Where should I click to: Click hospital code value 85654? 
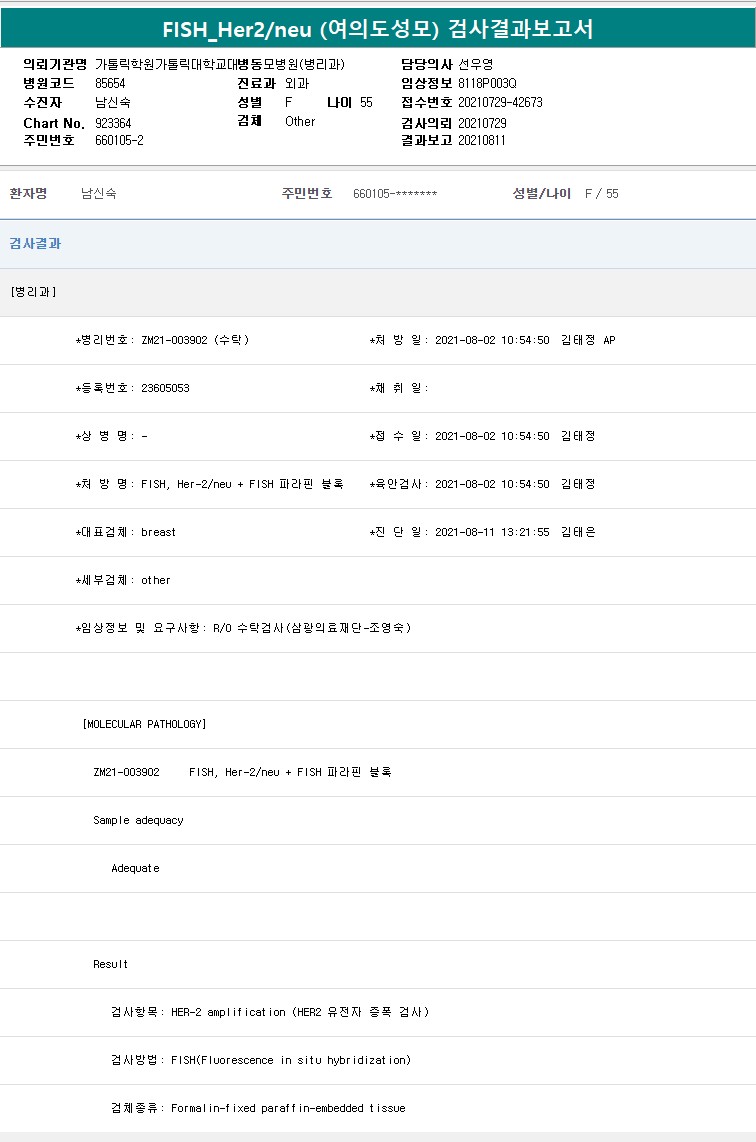110,83
